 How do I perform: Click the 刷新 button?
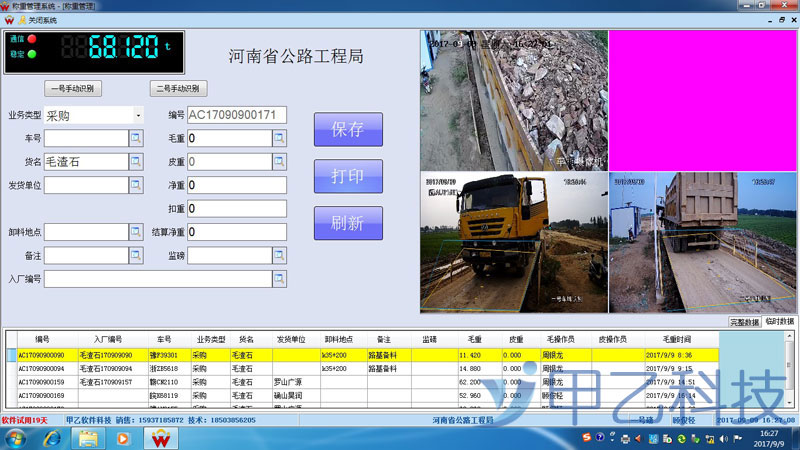(x=347, y=223)
